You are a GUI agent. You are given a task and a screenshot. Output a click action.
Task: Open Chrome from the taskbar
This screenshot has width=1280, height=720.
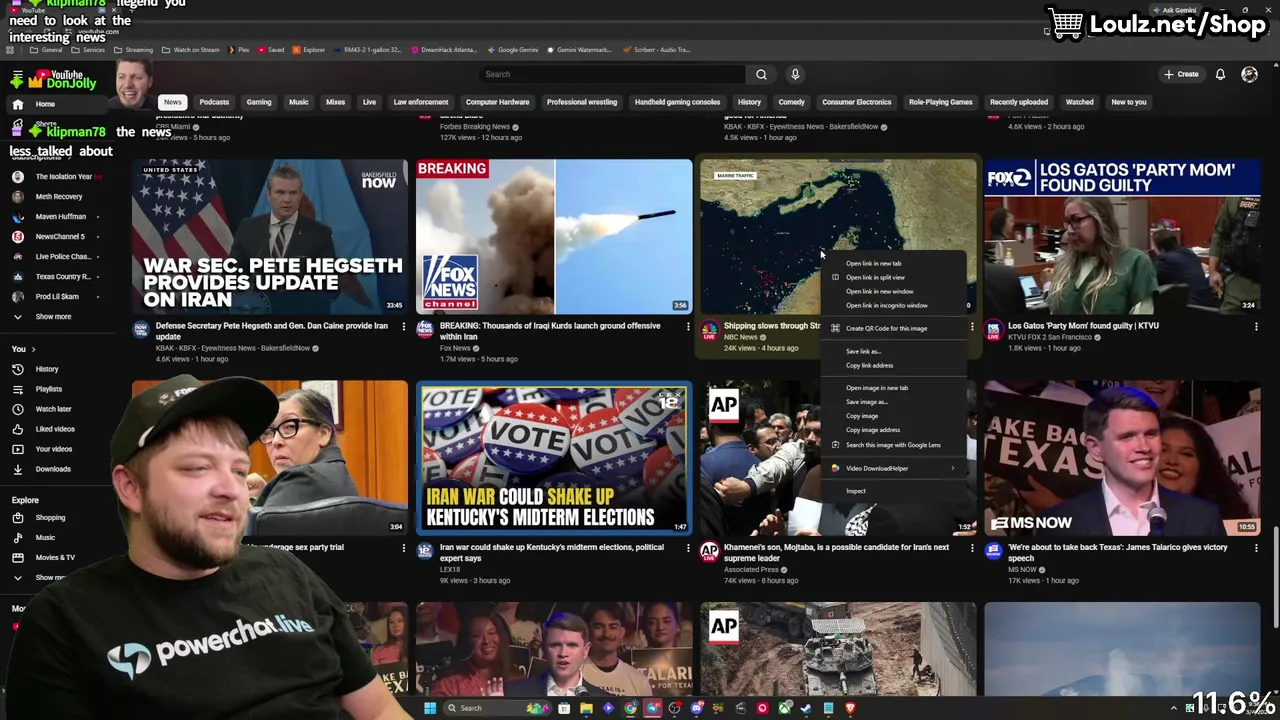coord(630,708)
